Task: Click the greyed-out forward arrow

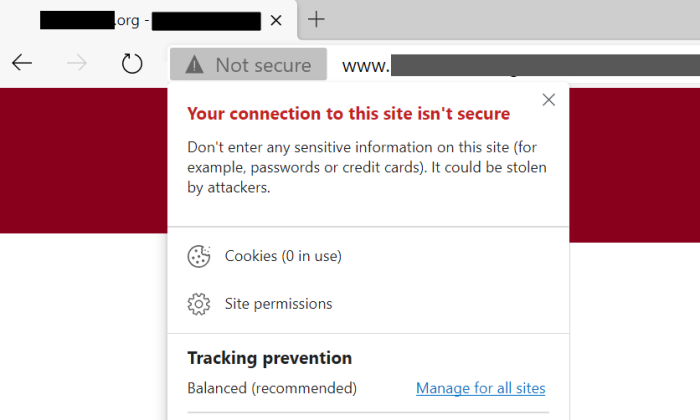Action: point(77,63)
